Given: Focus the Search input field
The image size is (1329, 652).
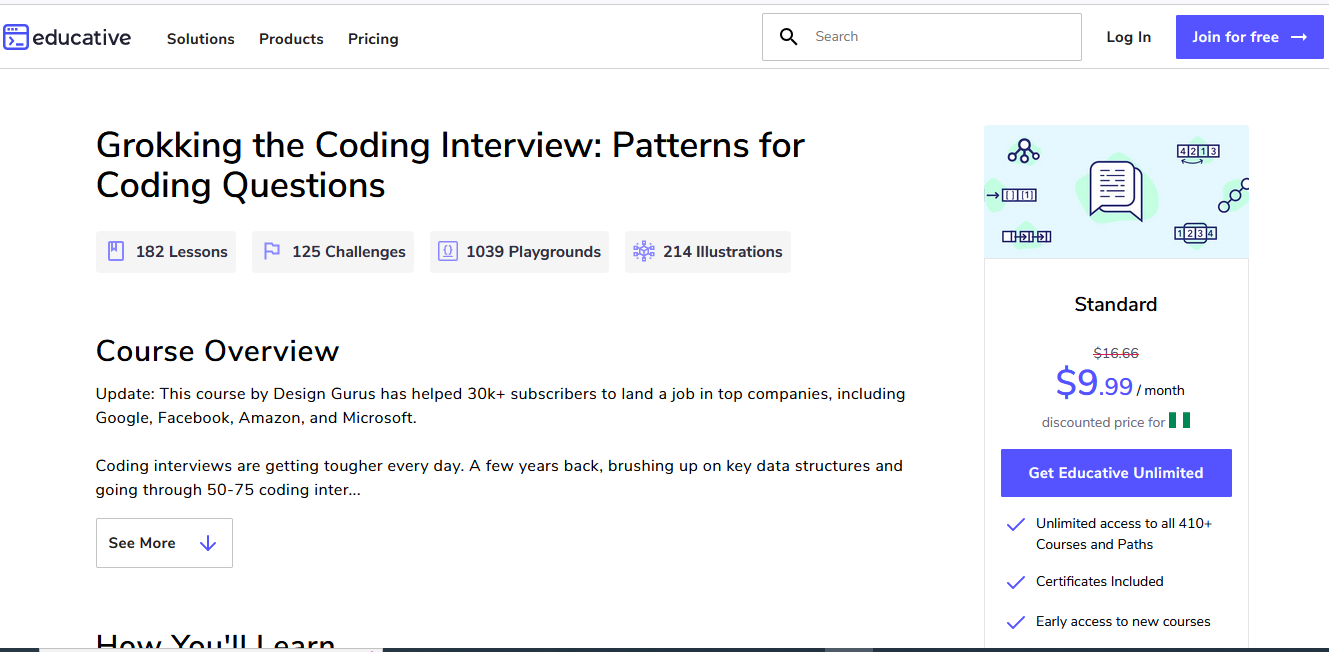Looking at the screenshot, I should click(x=922, y=37).
